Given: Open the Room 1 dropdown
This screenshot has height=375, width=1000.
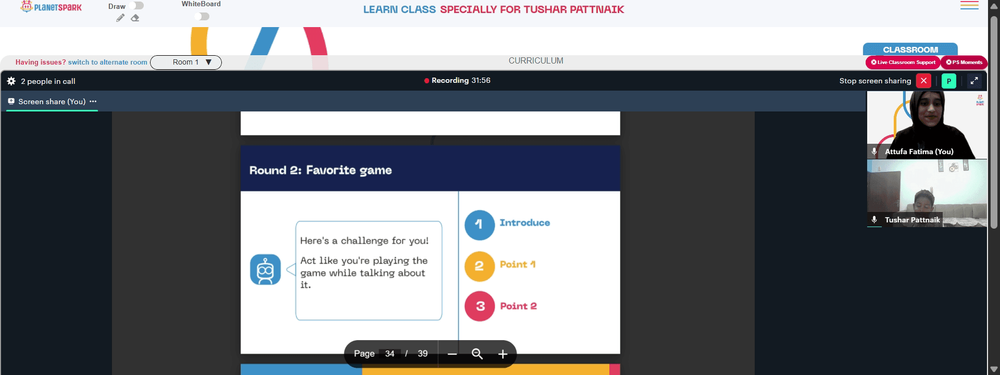Looking at the screenshot, I should (x=186, y=62).
